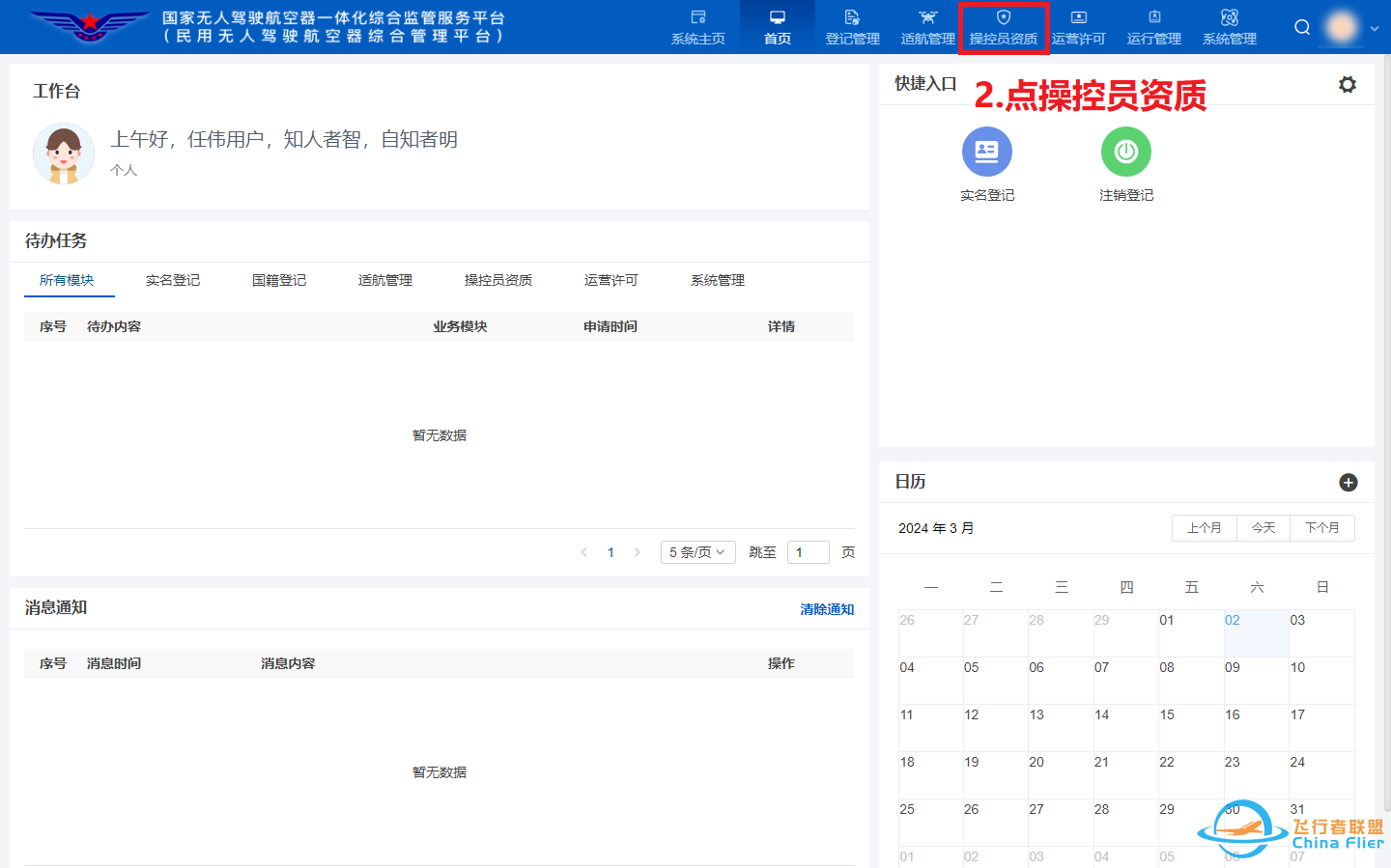Open the 5 条/页 page size dropdown

(698, 552)
